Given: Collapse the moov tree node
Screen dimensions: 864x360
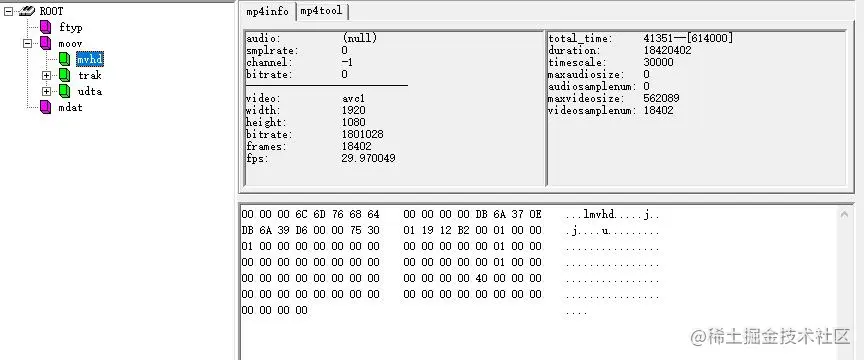Looking at the screenshot, I should 28,43.
